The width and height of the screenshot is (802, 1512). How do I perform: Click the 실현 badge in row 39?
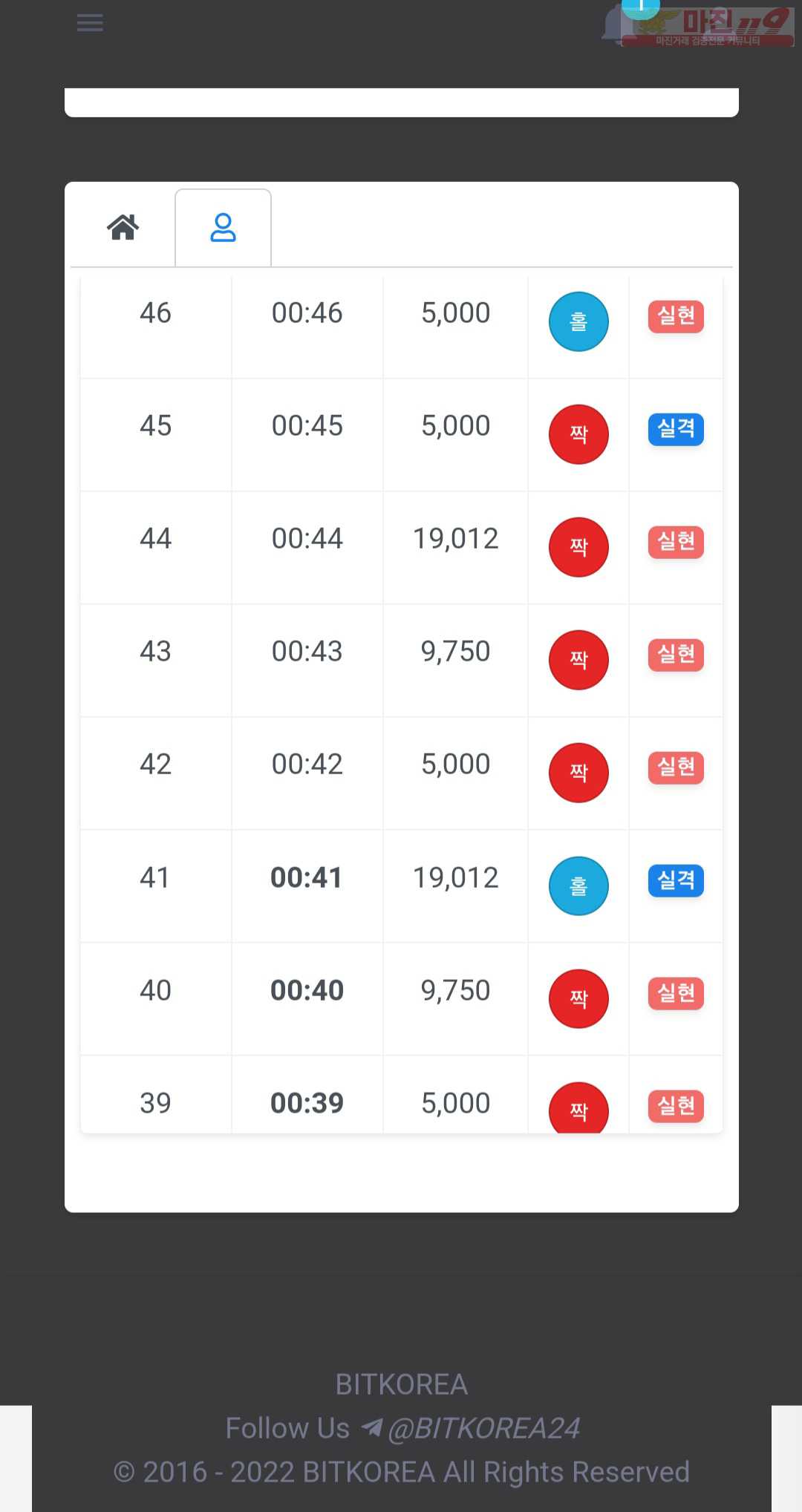676,1106
